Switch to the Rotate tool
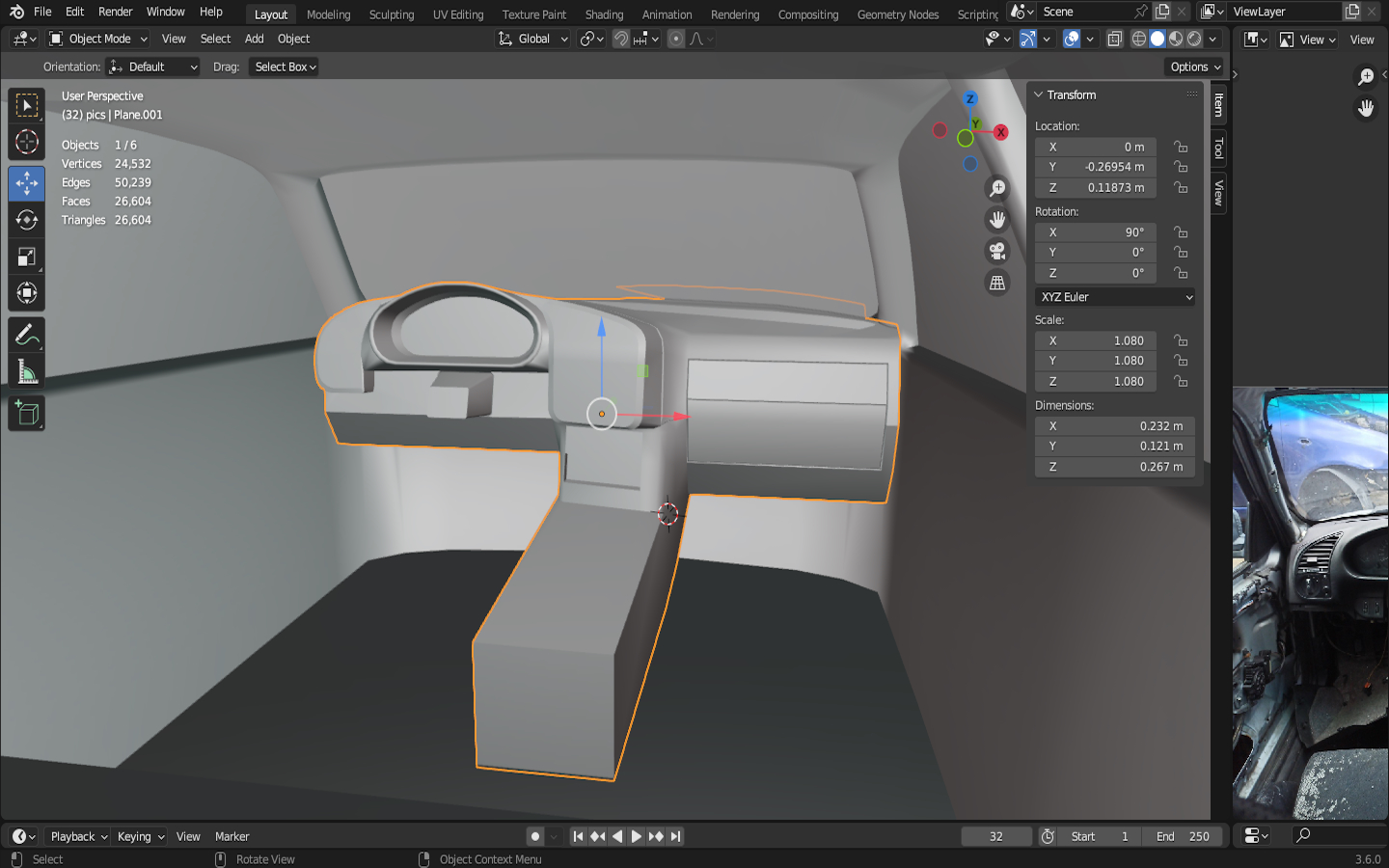Screen dimensions: 1389x868 (x=27, y=220)
